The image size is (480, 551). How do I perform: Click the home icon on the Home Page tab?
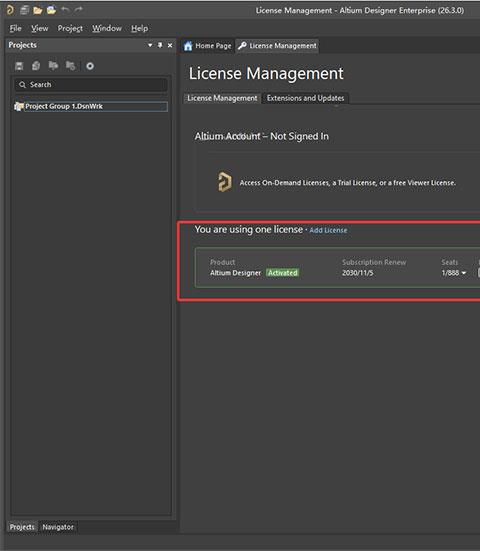click(x=188, y=46)
